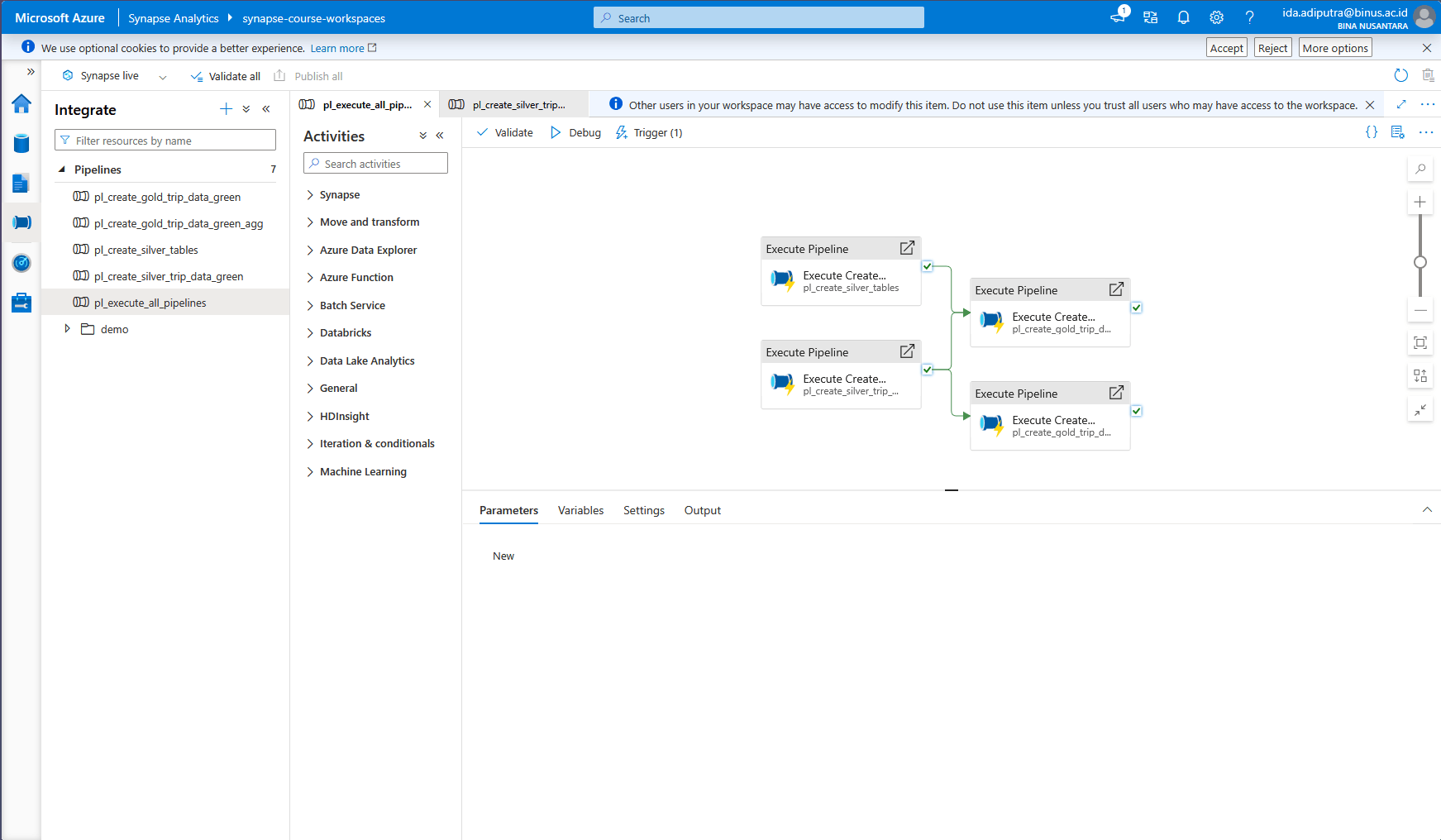Viewport: 1441px width, 840px height.
Task: Open the help question mark
Action: 1249,17
